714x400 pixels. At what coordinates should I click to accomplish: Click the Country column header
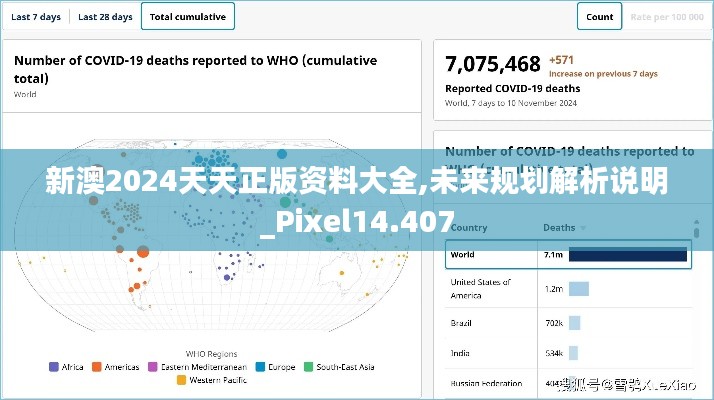click(469, 228)
